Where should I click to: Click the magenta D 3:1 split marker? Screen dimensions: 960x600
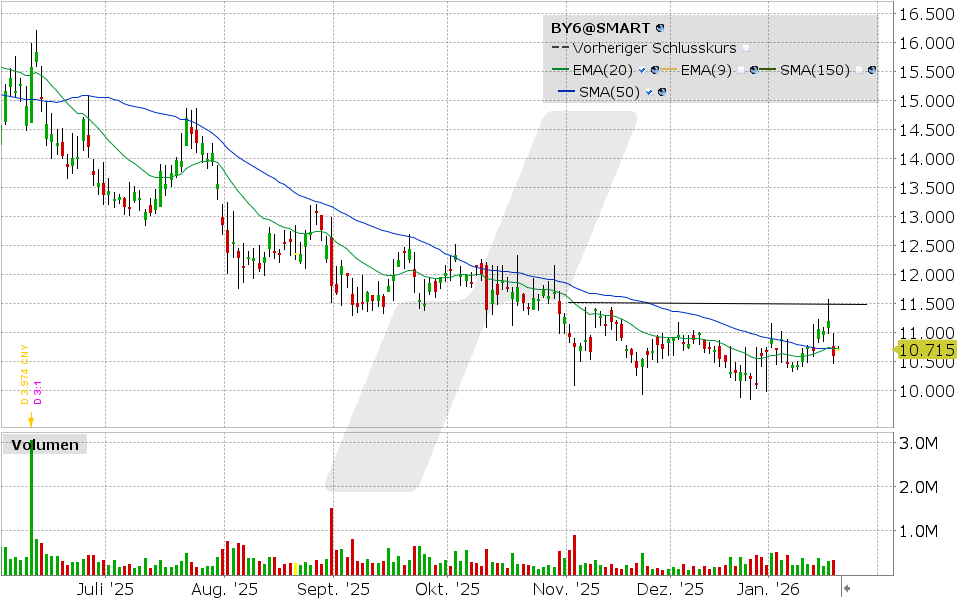[38, 390]
